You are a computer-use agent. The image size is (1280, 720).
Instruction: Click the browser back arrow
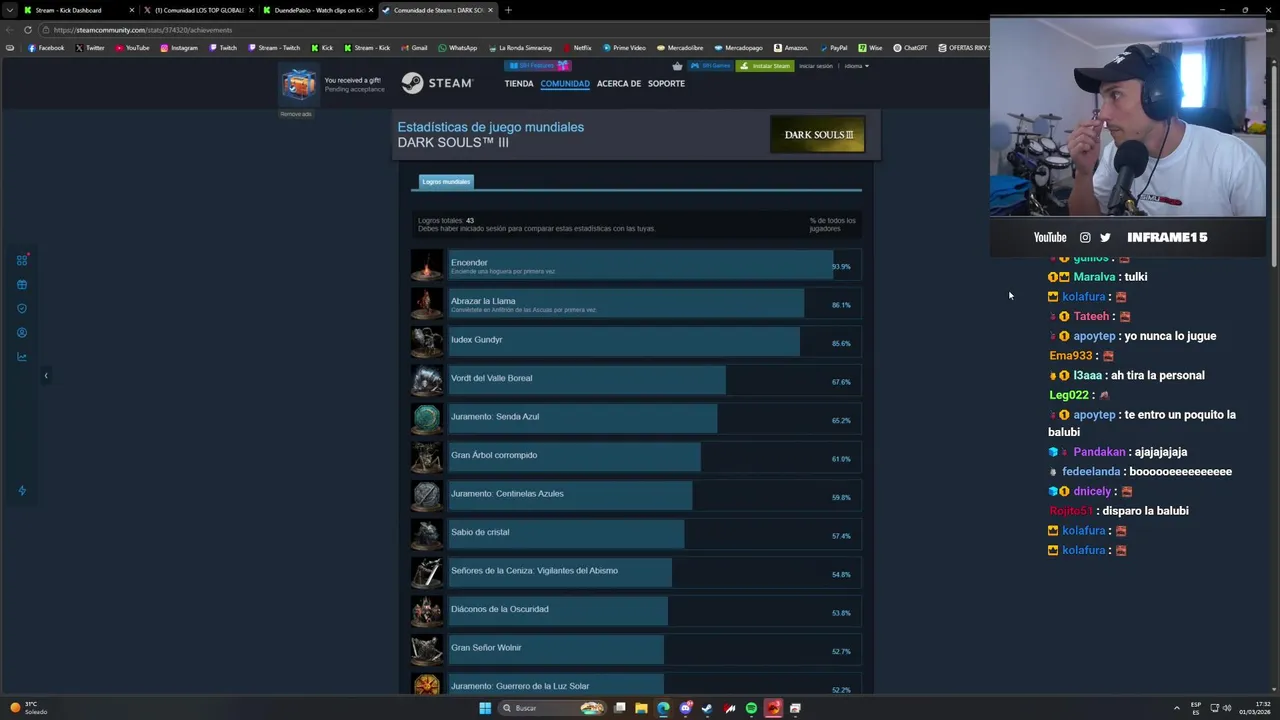[11, 30]
